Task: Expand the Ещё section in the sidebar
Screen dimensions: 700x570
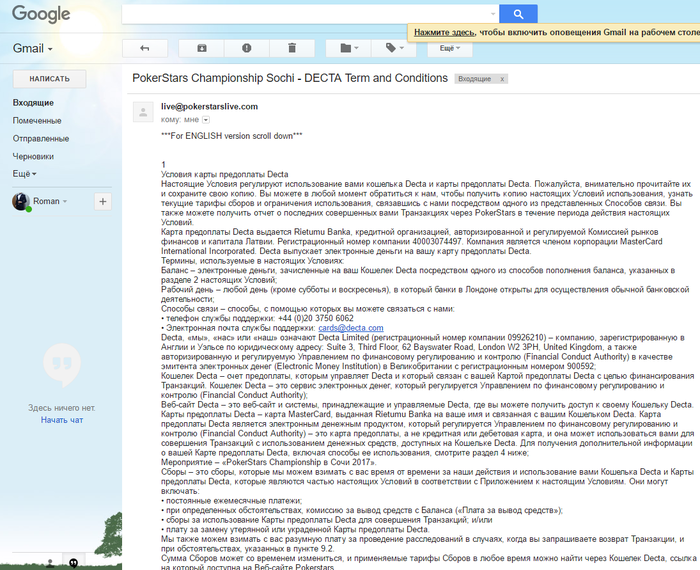Action: 24,174
